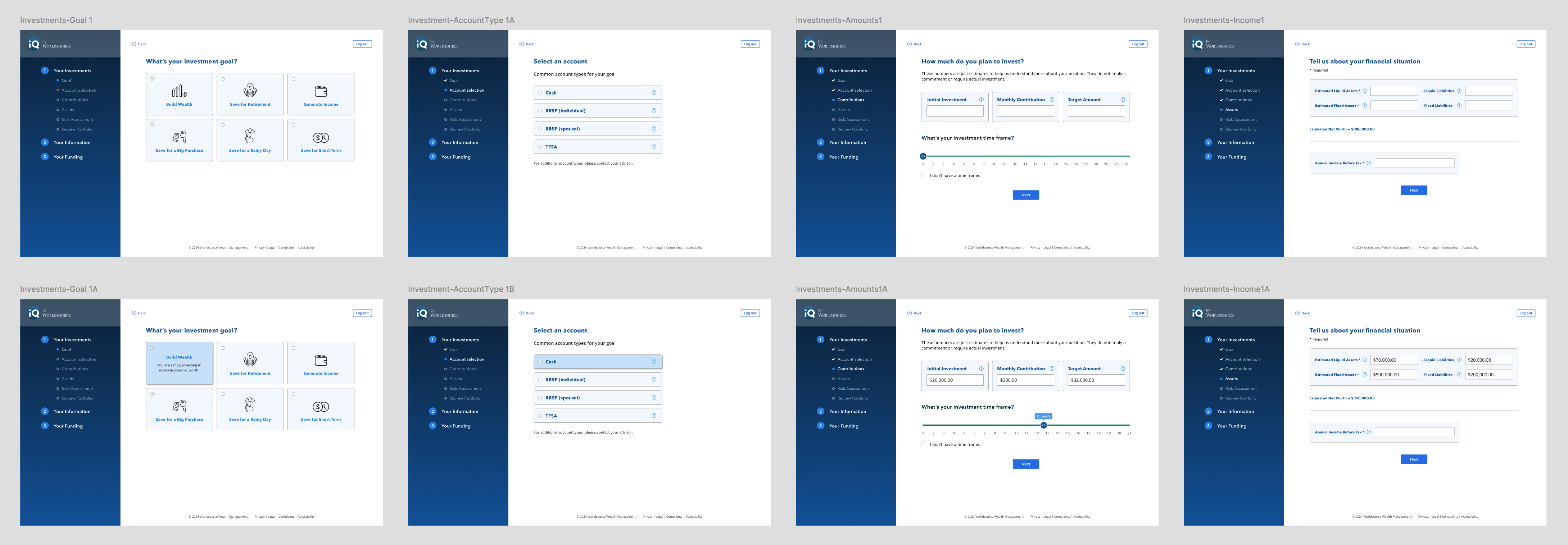The width and height of the screenshot is (1568, 545).
Task: Click the Target Amount help icon in Investments-Amounts1
Action: (x=1123, y=100)
